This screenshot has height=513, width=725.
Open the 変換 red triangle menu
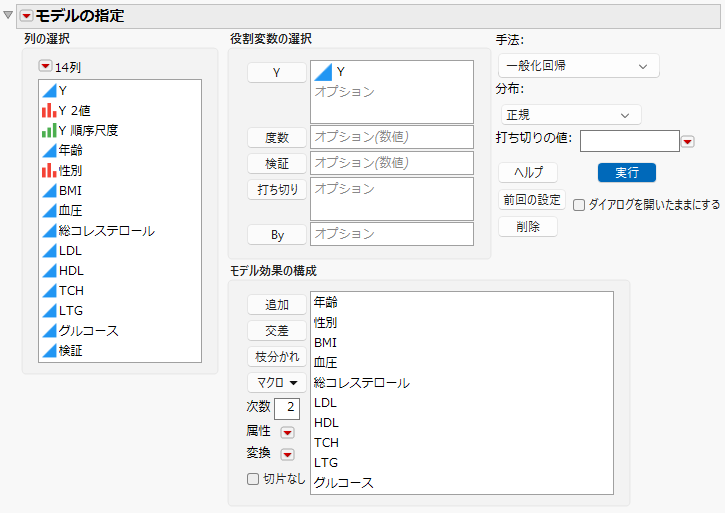point(287,455)
